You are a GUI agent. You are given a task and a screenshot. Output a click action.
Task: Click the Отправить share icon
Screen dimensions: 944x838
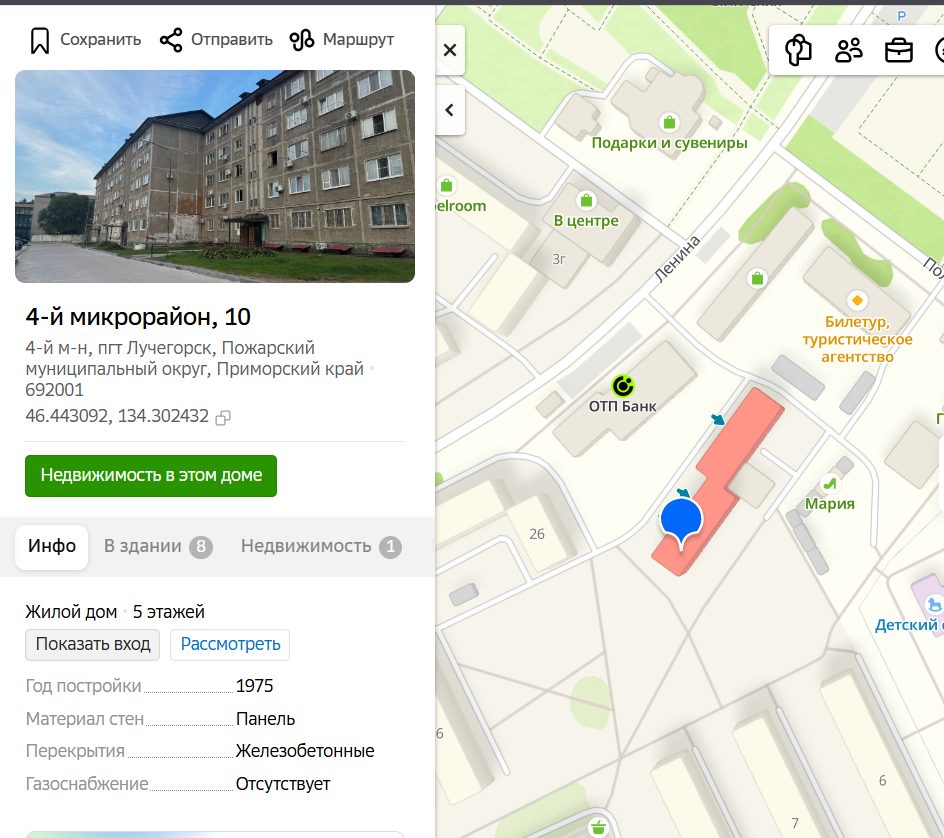pyautogui.click(x=171, y=40)
